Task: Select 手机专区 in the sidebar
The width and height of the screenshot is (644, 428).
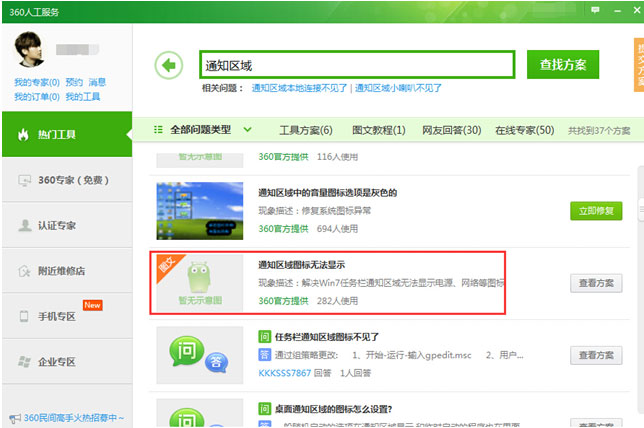Action: click(67, 316)
